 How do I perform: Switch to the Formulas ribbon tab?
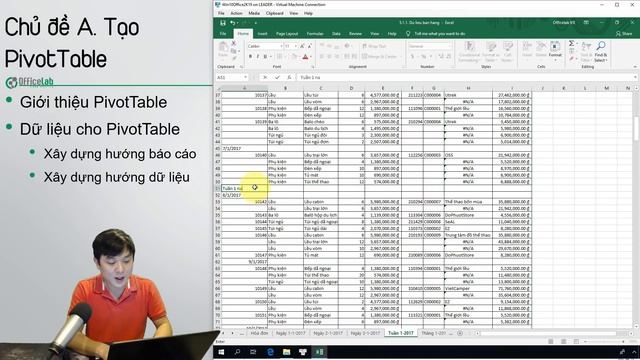[315, 34]
